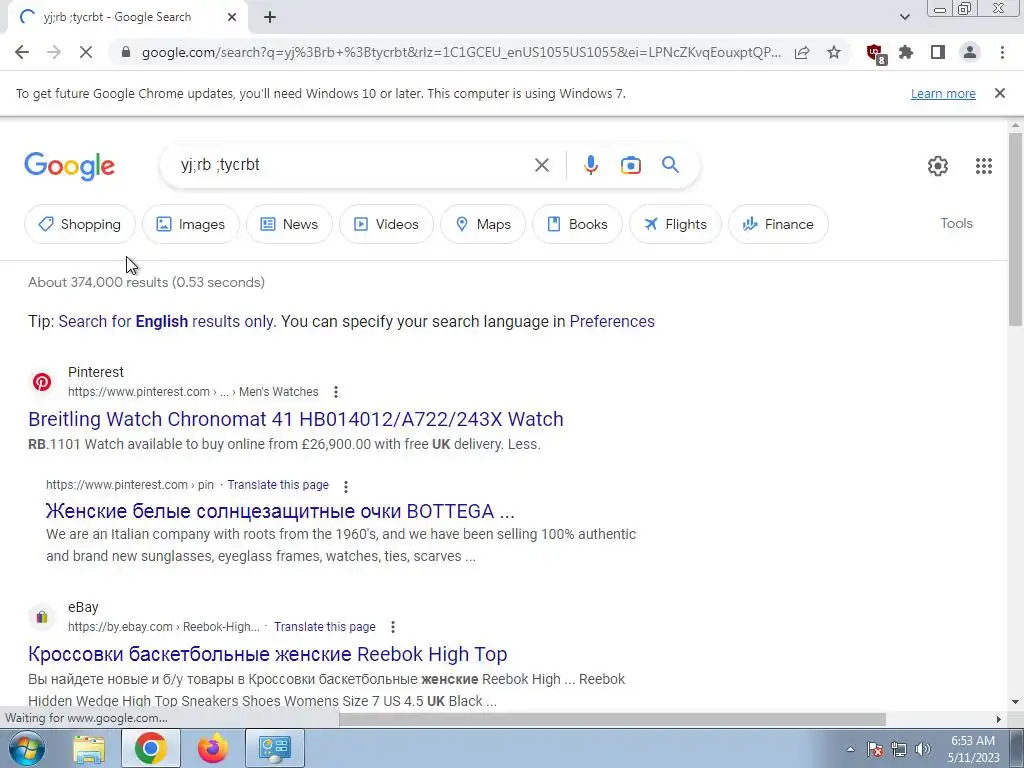1024x768 pixels.
Task: Click the Pinterest favicon
Action: tap(42, 381)
